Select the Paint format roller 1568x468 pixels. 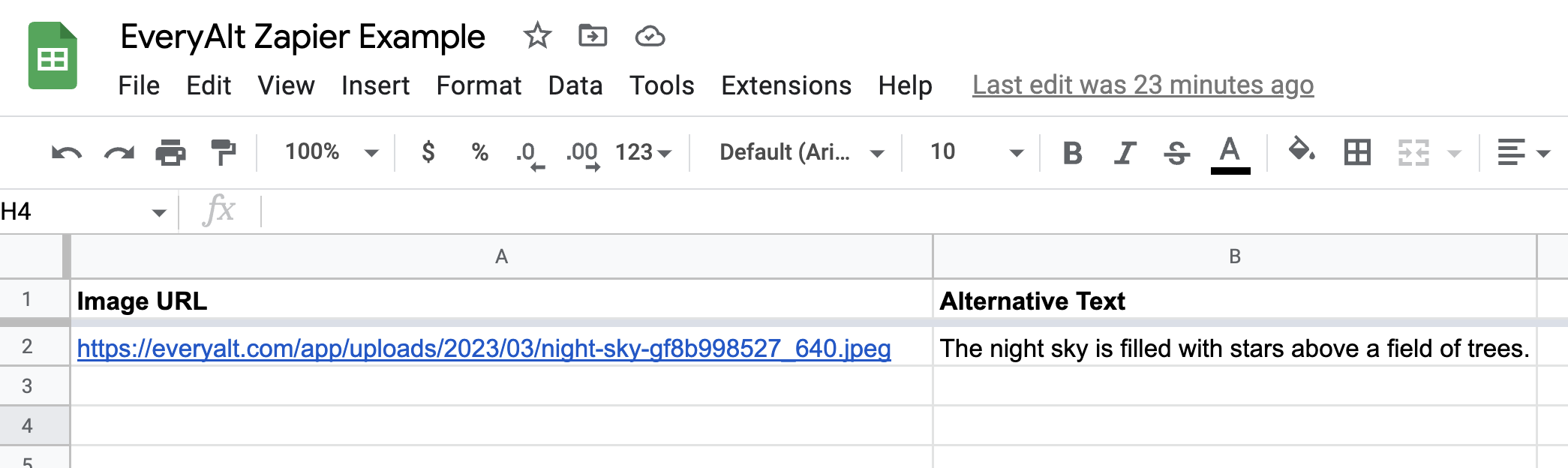tap(223, 152)
